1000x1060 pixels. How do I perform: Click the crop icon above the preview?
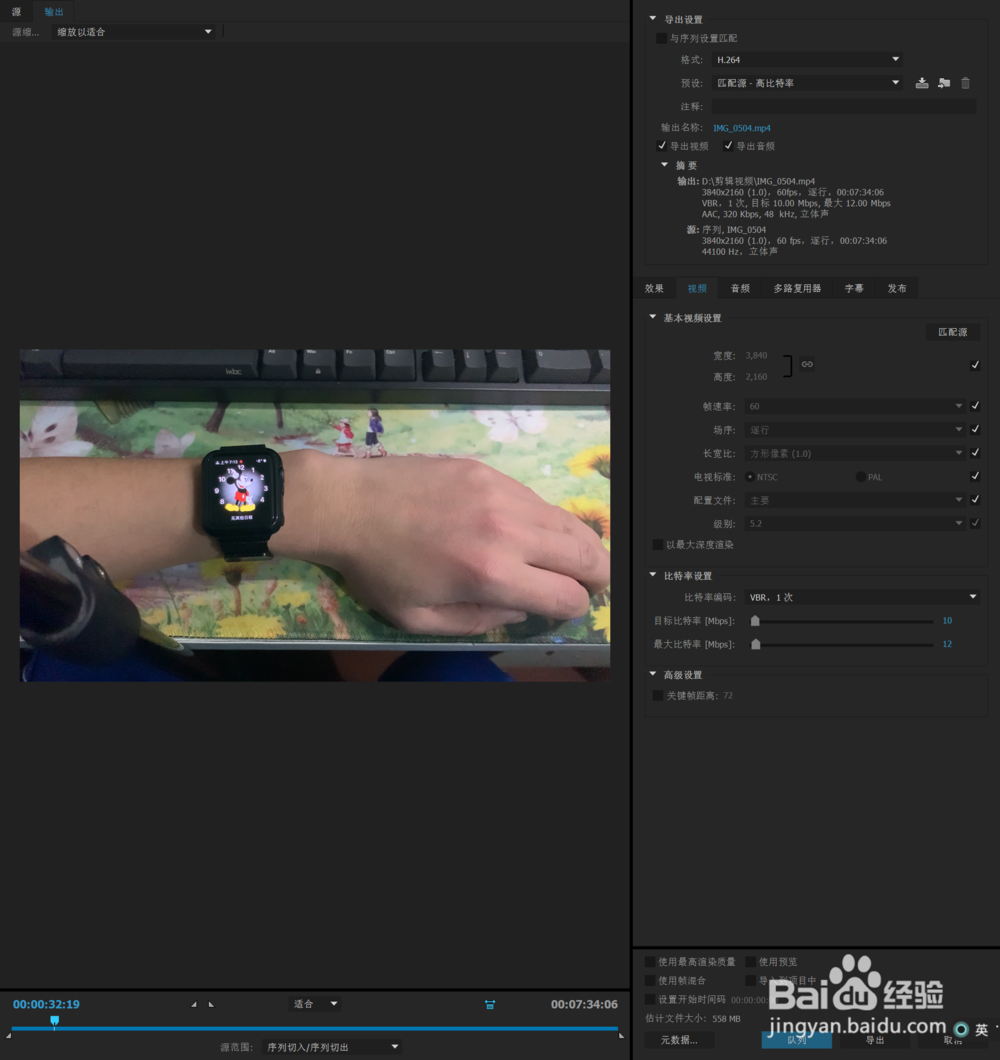[x=490, y=1003]
